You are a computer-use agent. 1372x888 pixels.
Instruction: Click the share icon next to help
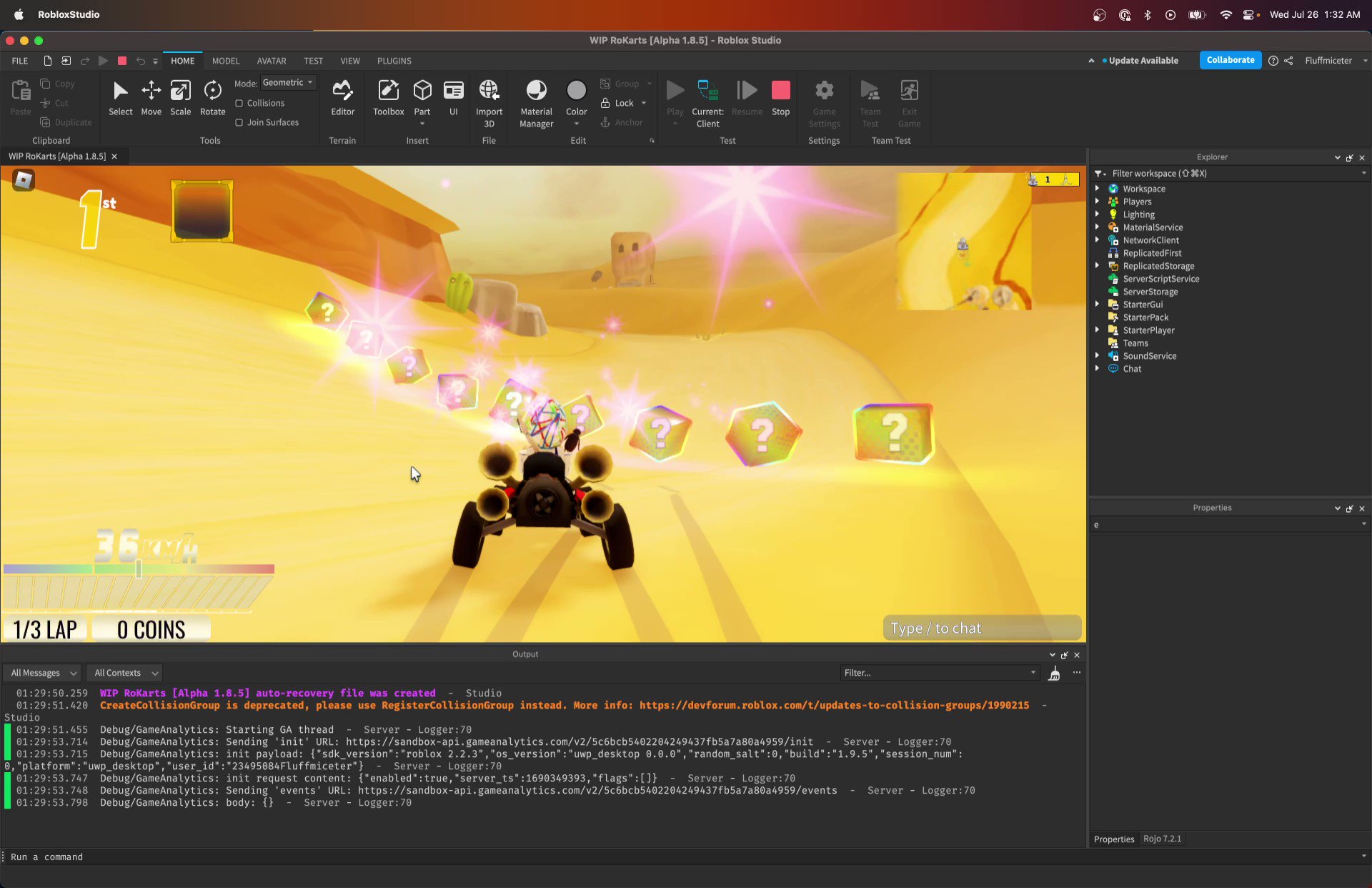[1288, 61]
